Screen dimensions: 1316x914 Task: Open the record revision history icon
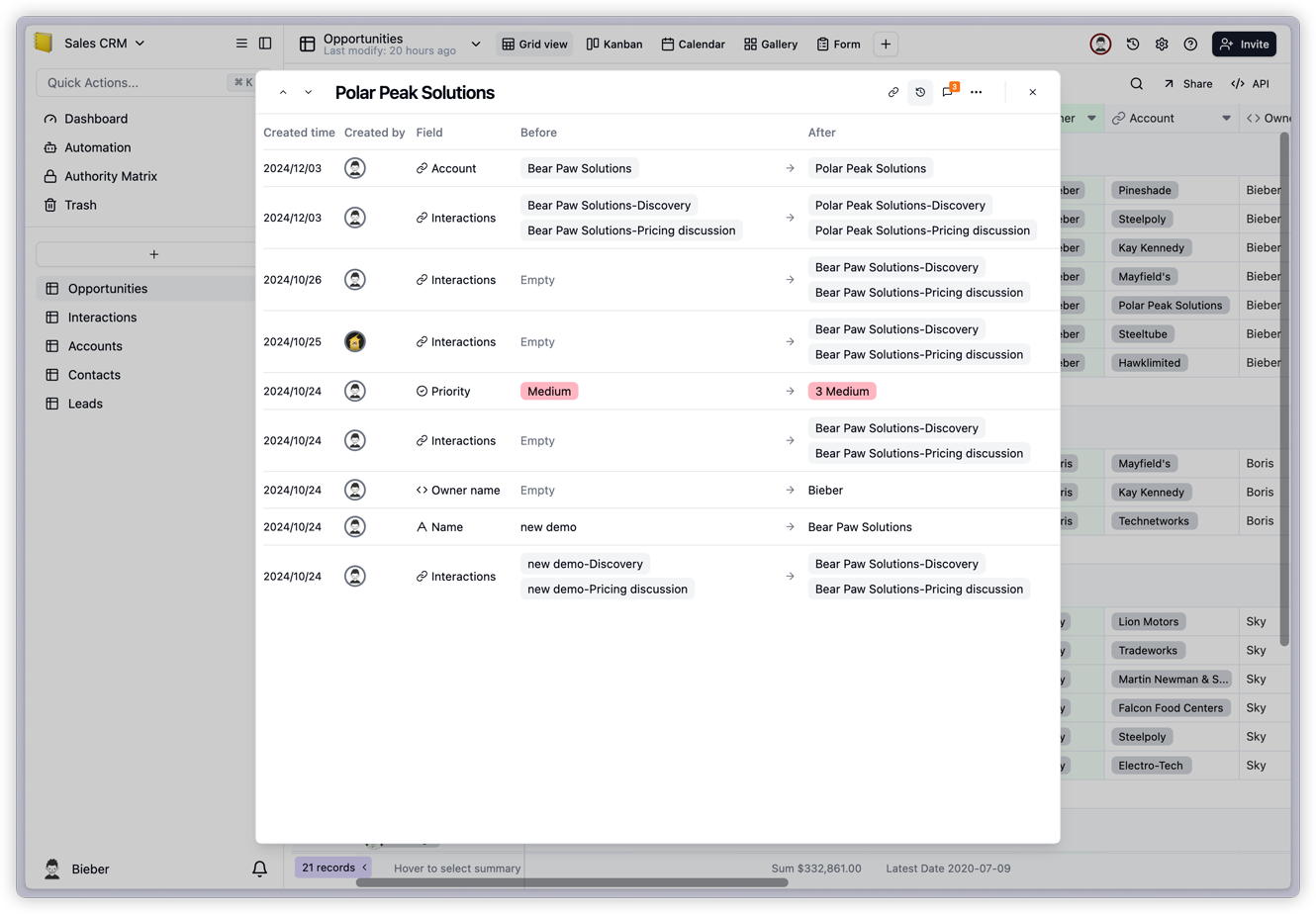tap(920, 91)
